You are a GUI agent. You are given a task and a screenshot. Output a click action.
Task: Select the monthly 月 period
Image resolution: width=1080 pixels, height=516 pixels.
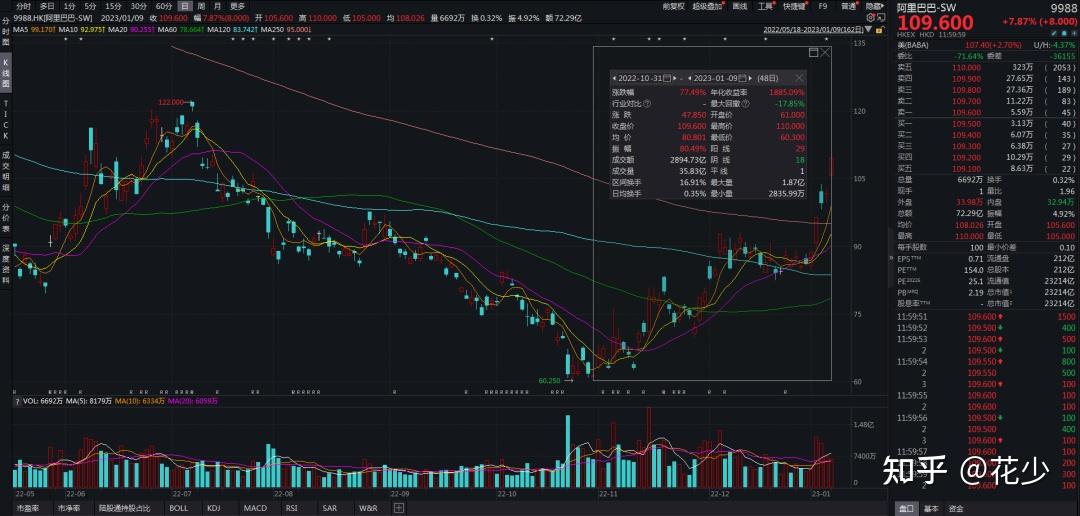pos(218,6)
